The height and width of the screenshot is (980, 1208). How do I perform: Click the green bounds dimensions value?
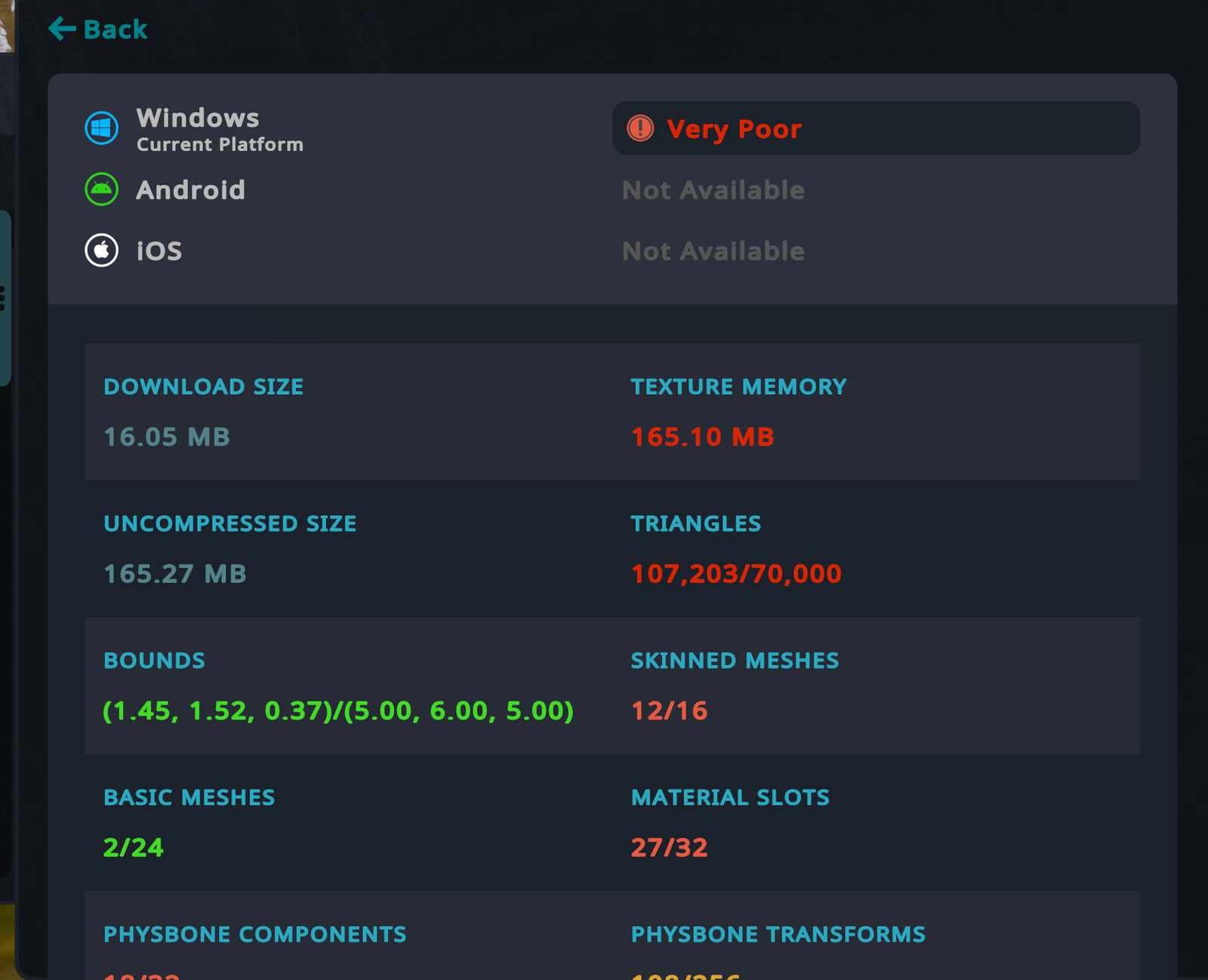(x=337, y=710)
